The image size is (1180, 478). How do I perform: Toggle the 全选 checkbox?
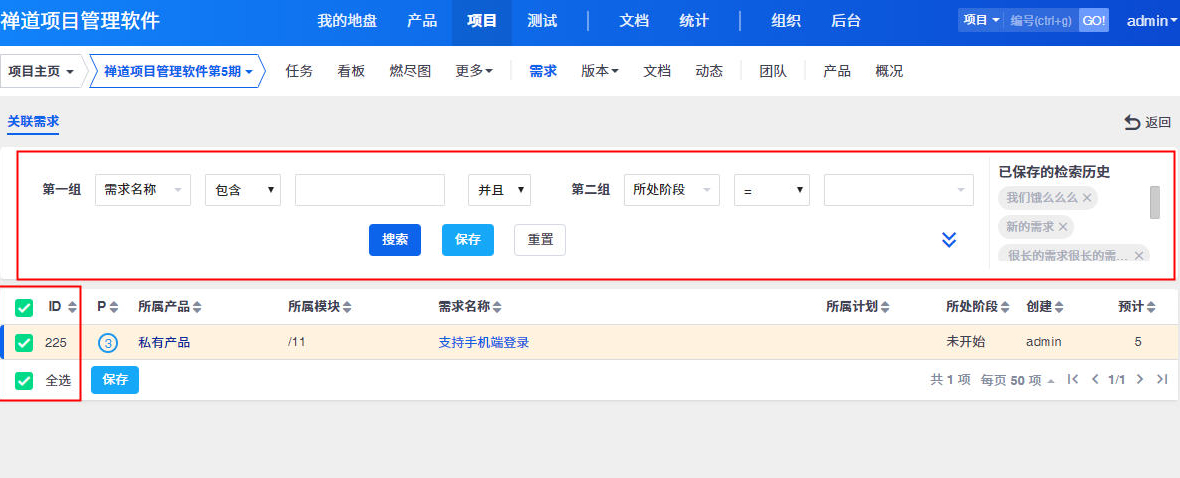[x=25, y=380]
